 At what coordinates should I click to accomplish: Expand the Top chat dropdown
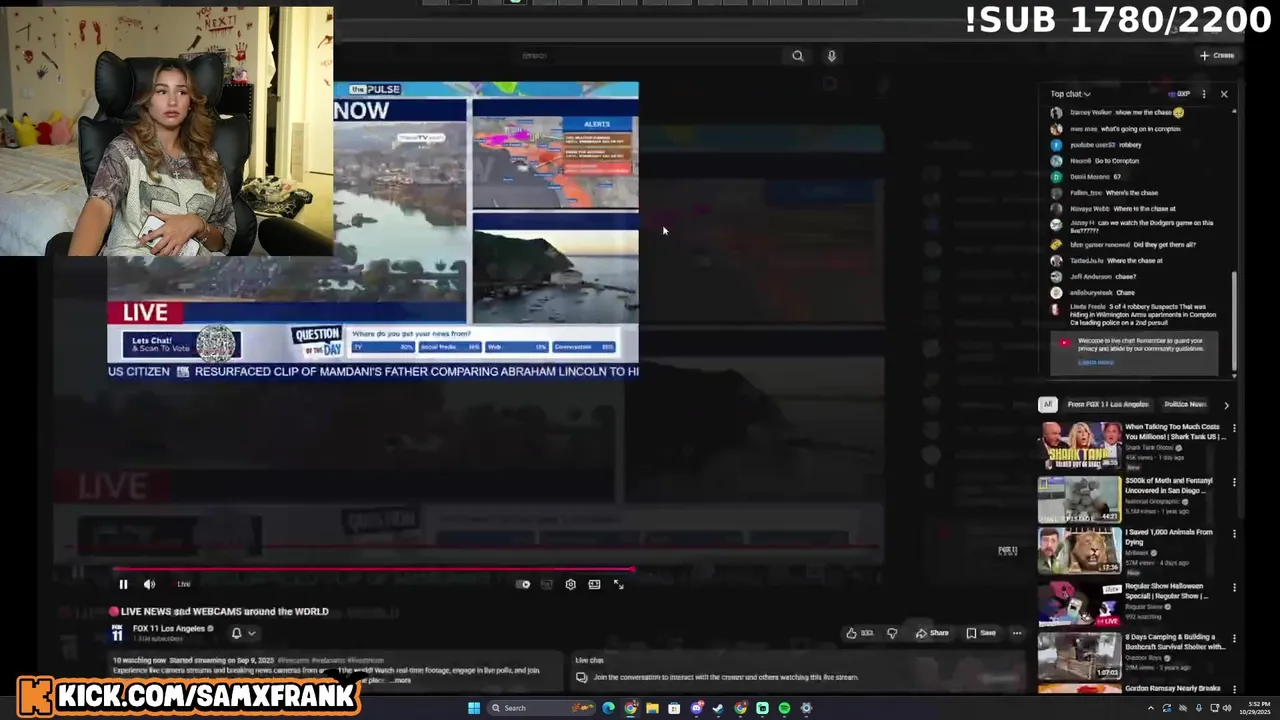coord(1070,94)
